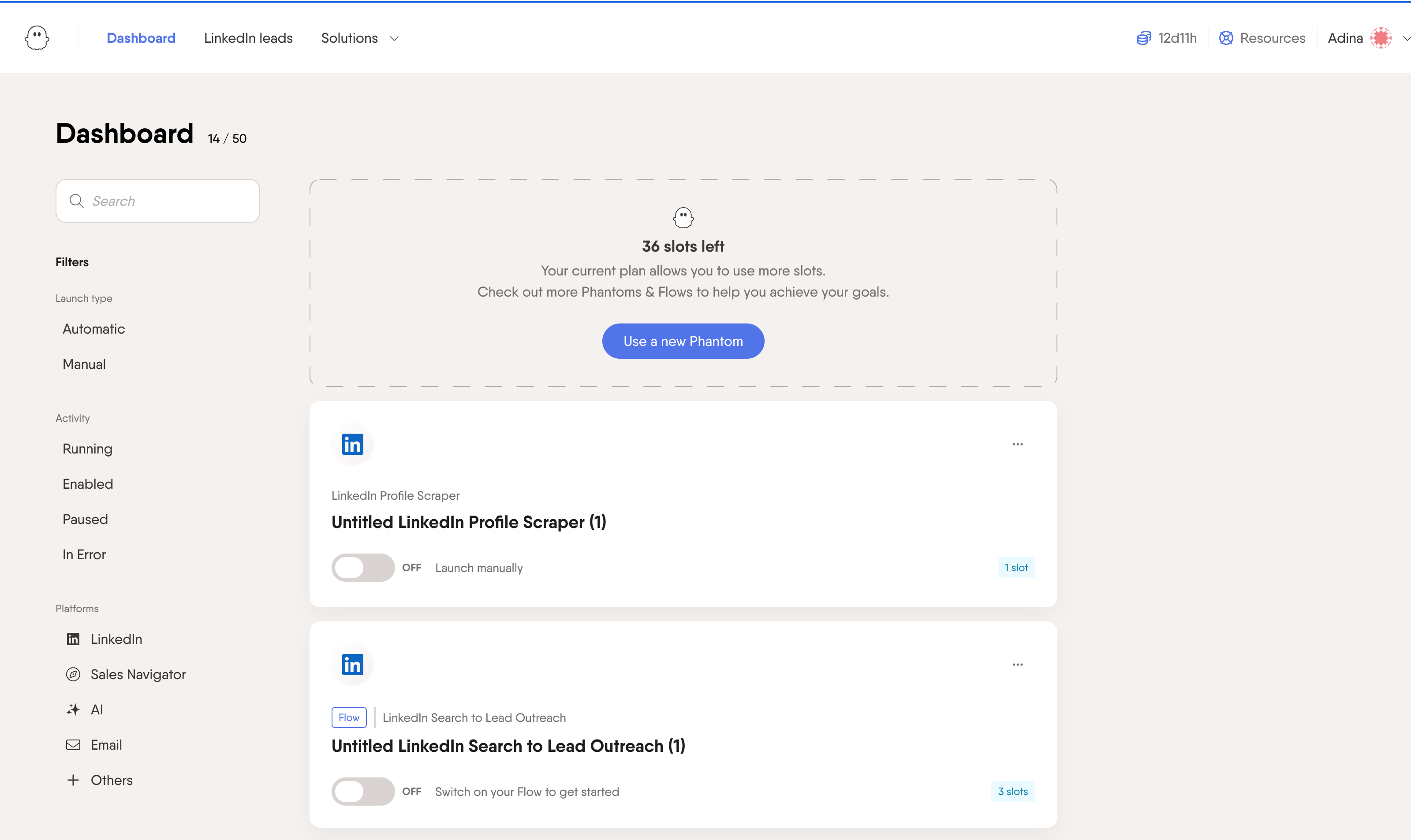1411x840 pixels.
Task: Click the search magnifier icon
Action: coord(76,201)
